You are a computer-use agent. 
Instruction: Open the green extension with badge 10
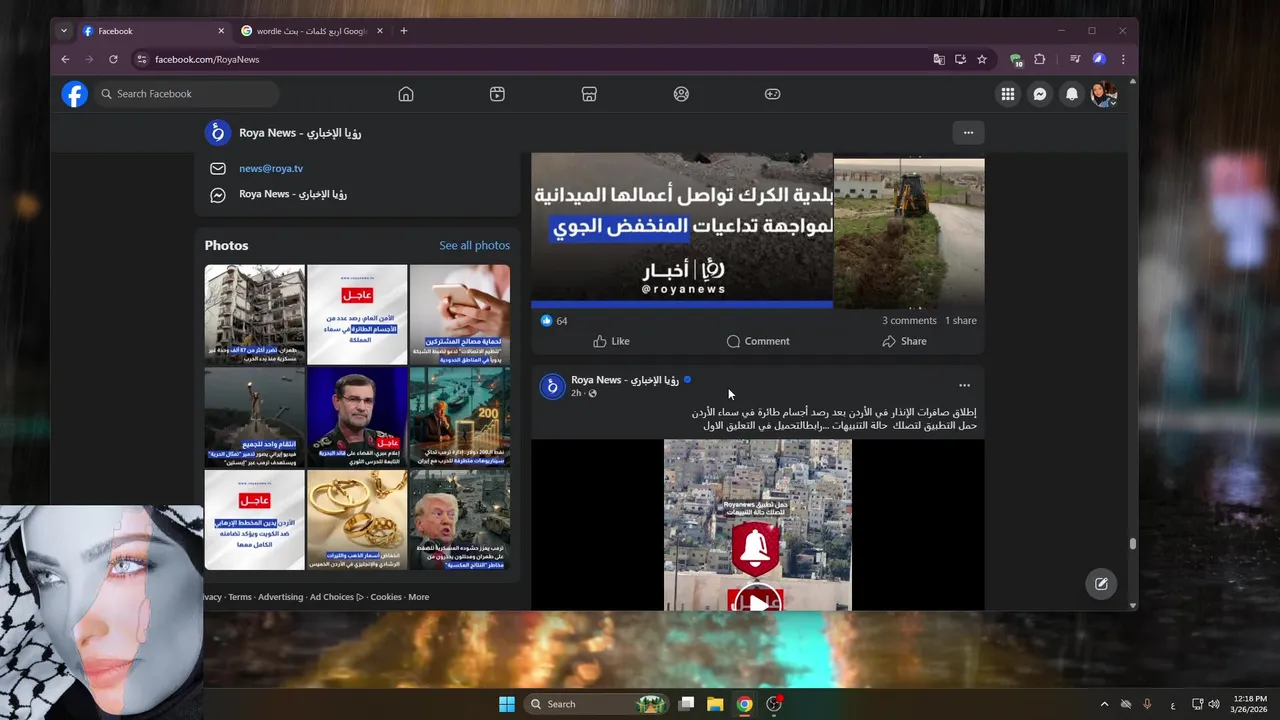tap(1016, 59)
